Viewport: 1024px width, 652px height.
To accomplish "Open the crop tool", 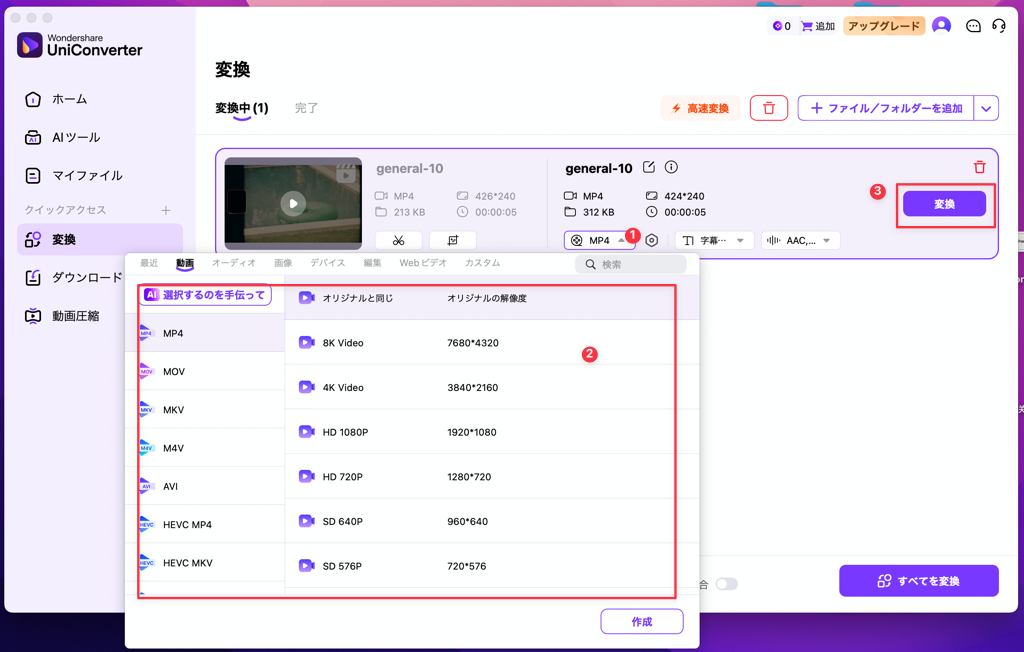I will click(x=452, y=240).
